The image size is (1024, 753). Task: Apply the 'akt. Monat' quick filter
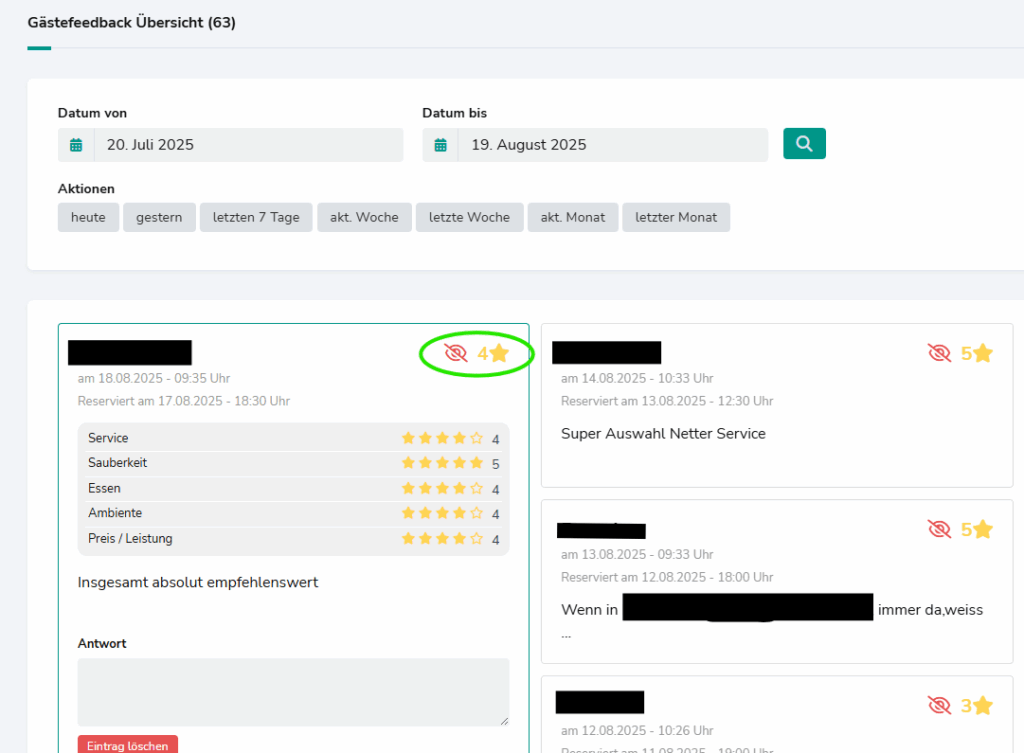(573, 217)
